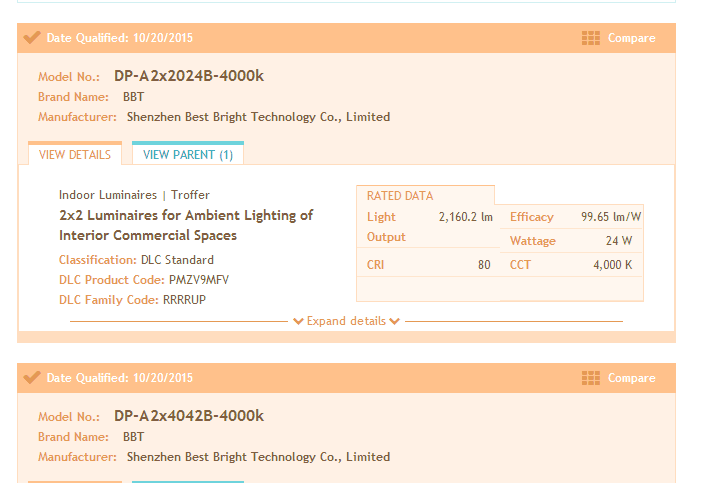Click the checkmark icon on second Date Qualified bar
The width and height of the screenshot is (709, 483).
click(x=32, y=377)
